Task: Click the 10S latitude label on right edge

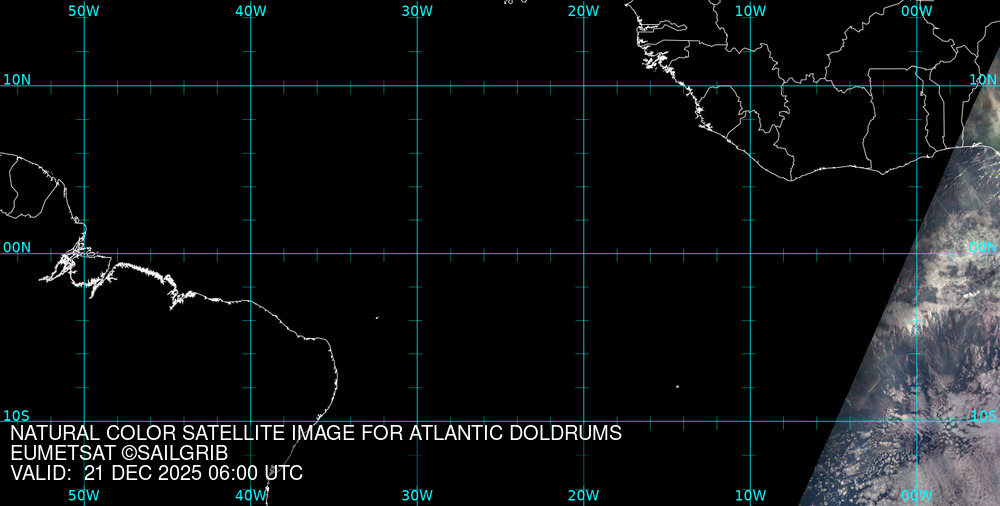Action: coord(984,415)
